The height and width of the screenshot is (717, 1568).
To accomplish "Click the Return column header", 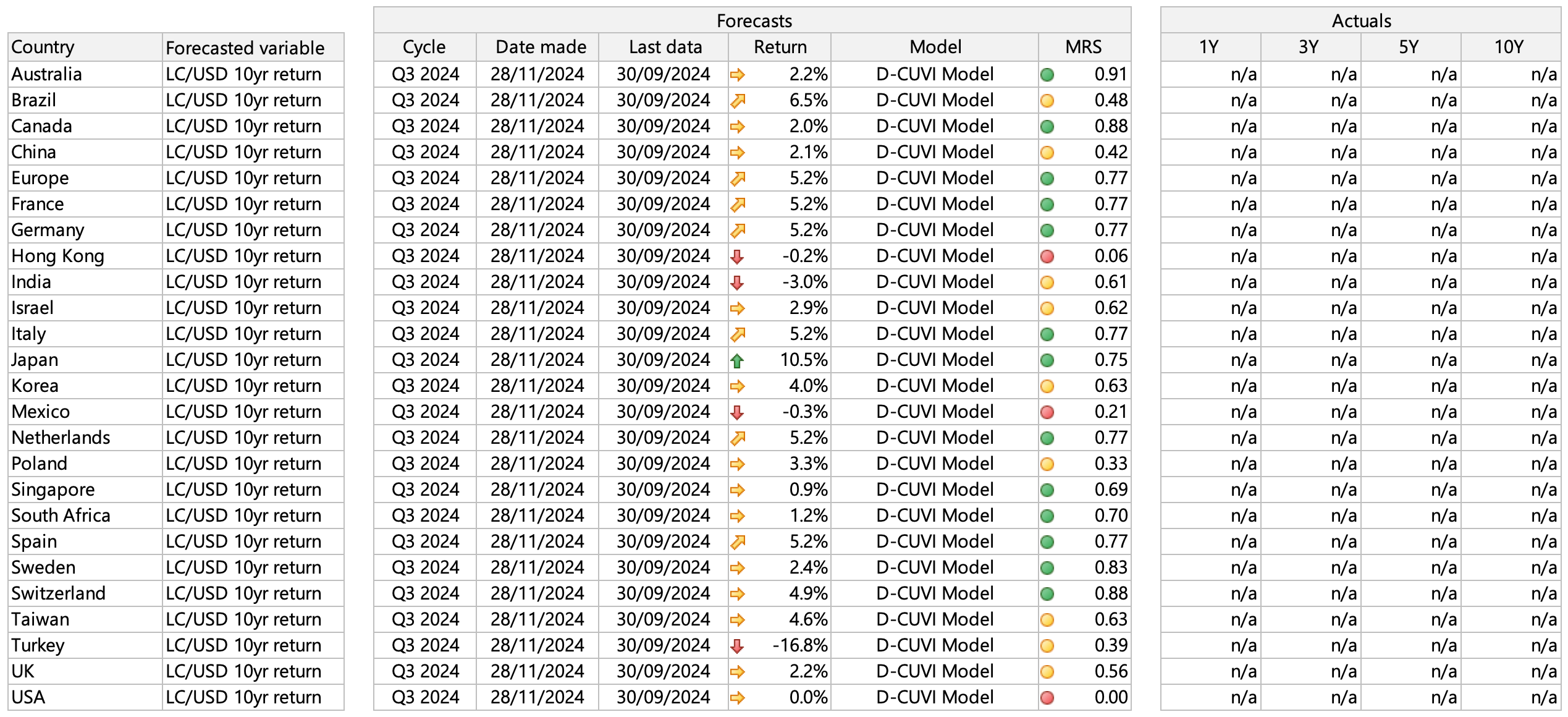I will coord(780,47).
